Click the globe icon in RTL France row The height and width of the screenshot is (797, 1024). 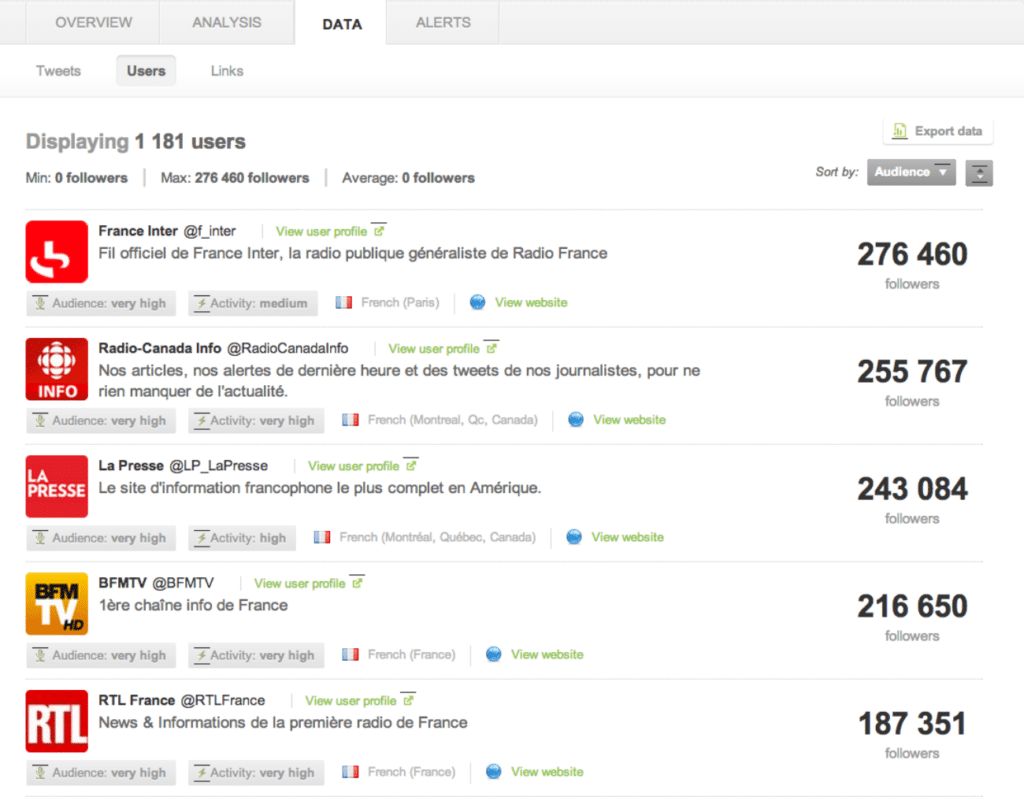click(494, 772)
